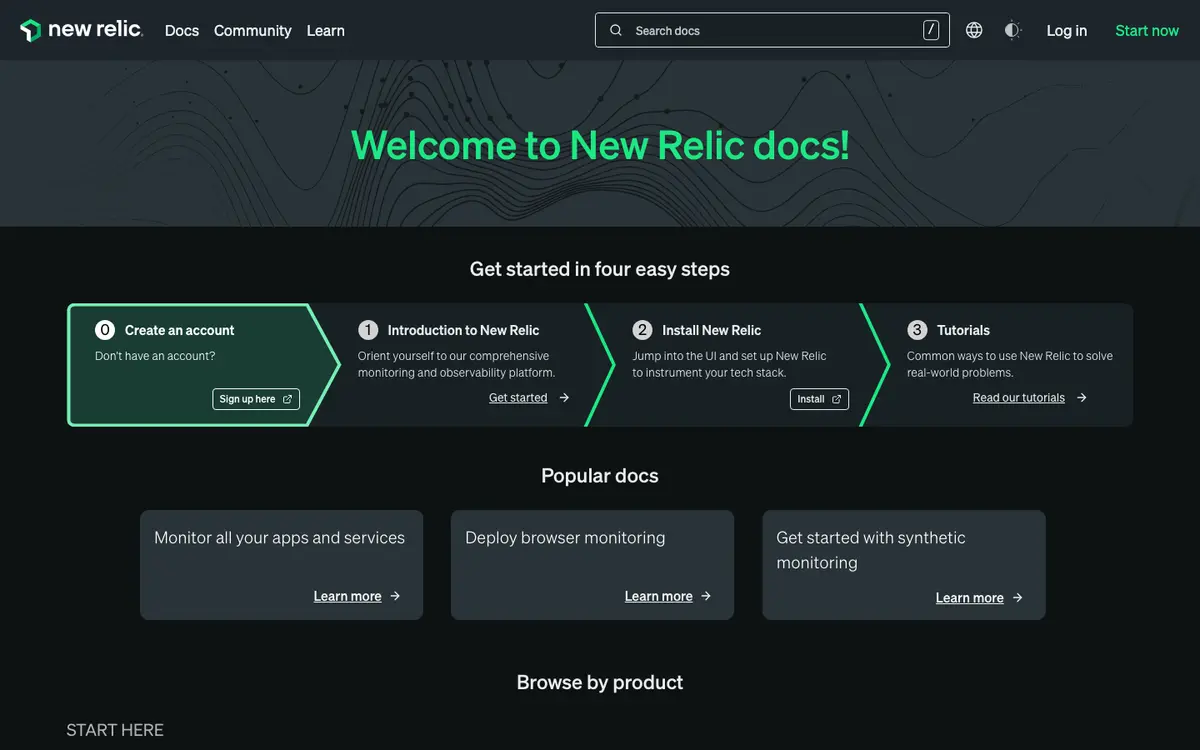This screenshot has width=1200, height=750.
Task: Click Browse by product heading
Action: 600,682
